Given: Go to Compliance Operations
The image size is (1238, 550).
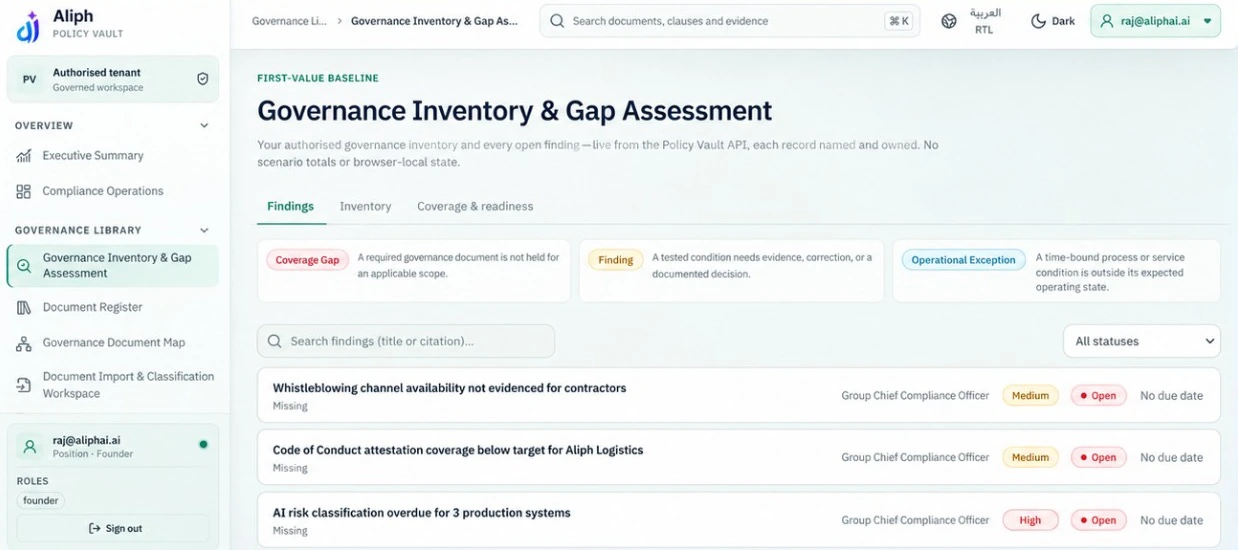Looking at the screenshot, I should pyautogui.click(x=113, y=191).
